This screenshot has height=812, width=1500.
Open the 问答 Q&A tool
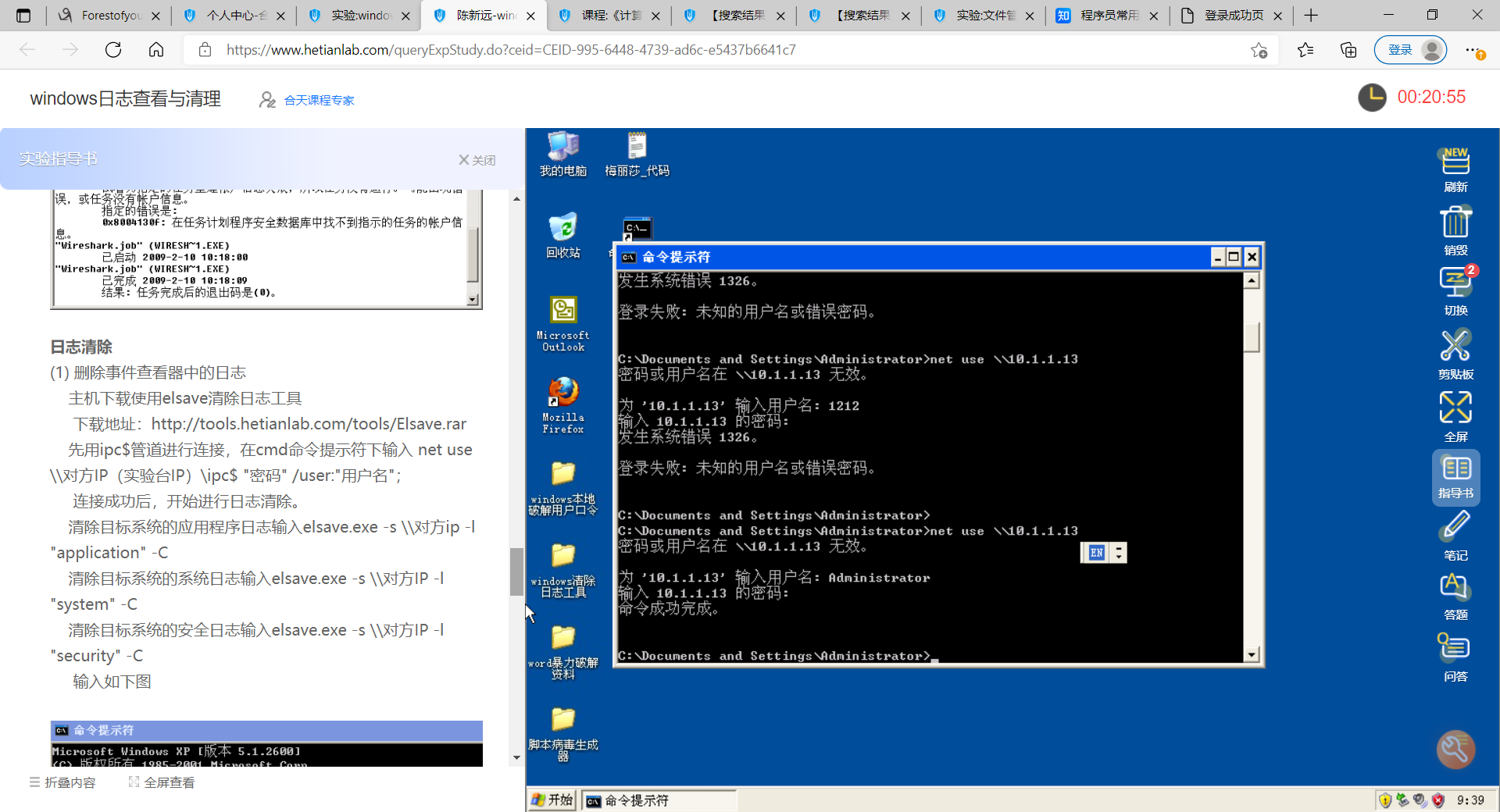(x=1455, y=657)
